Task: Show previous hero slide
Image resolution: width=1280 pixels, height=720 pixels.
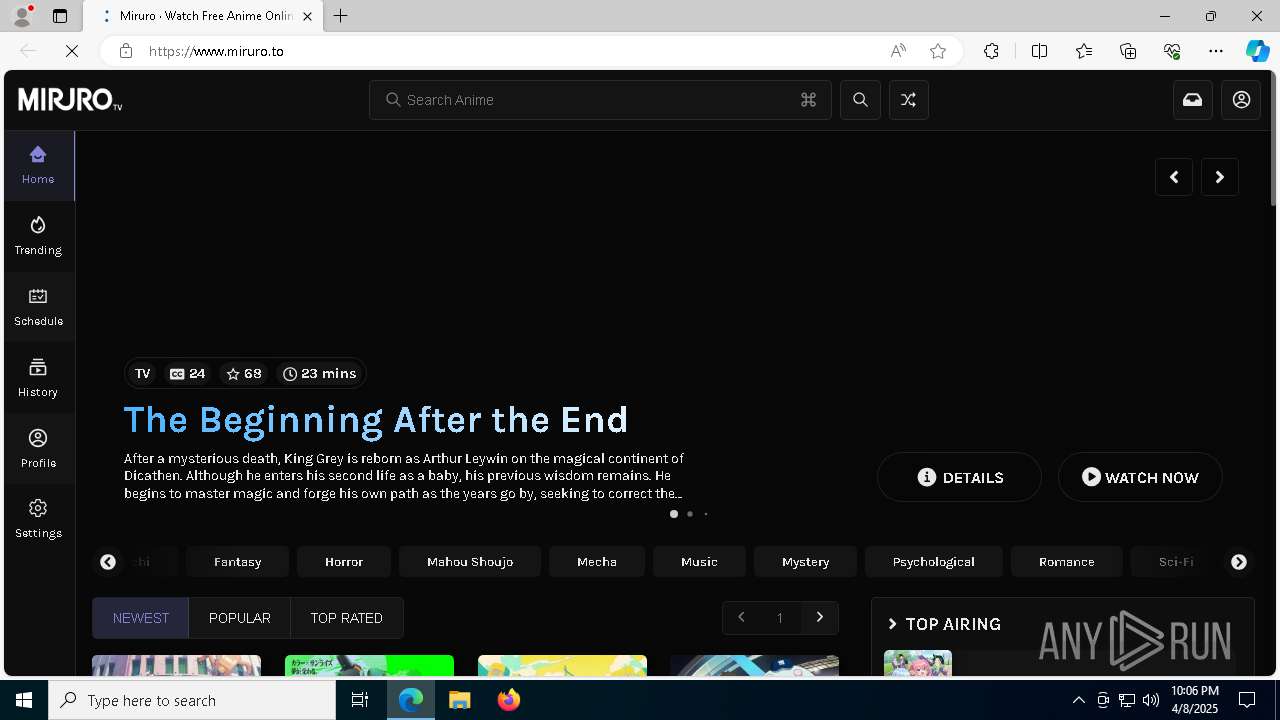Action: tap(1174, 177)
